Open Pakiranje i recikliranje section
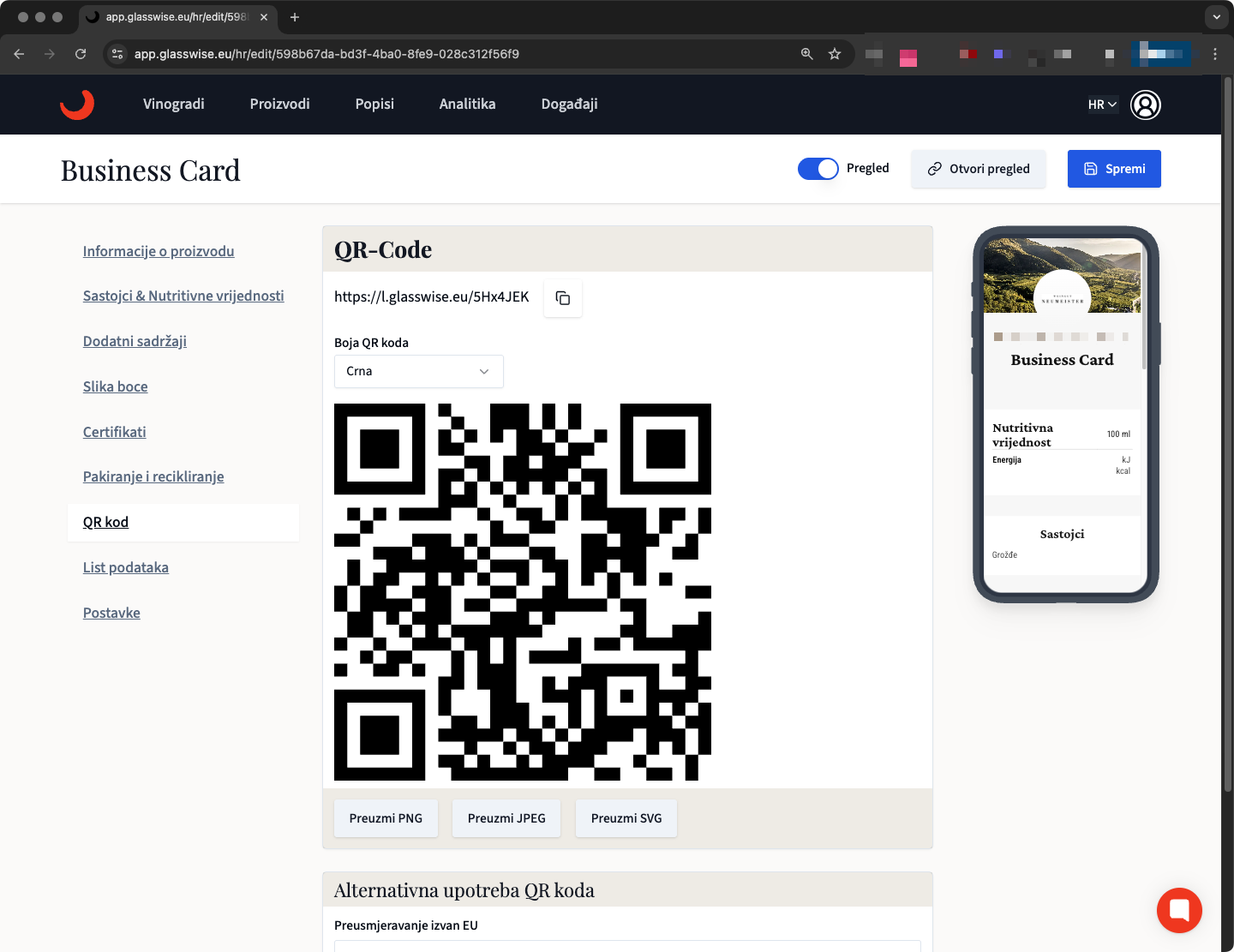The height and width of the screenshot is (952, 1234). [x=153, y=476]
